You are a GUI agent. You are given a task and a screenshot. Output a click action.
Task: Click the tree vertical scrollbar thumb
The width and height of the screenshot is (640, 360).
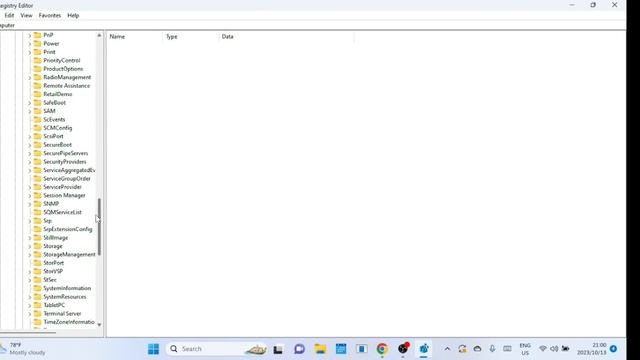pos(99,227)
